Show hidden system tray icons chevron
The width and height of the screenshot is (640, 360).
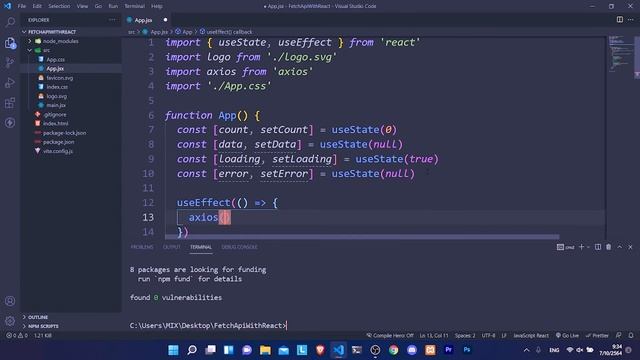[527, 350]
